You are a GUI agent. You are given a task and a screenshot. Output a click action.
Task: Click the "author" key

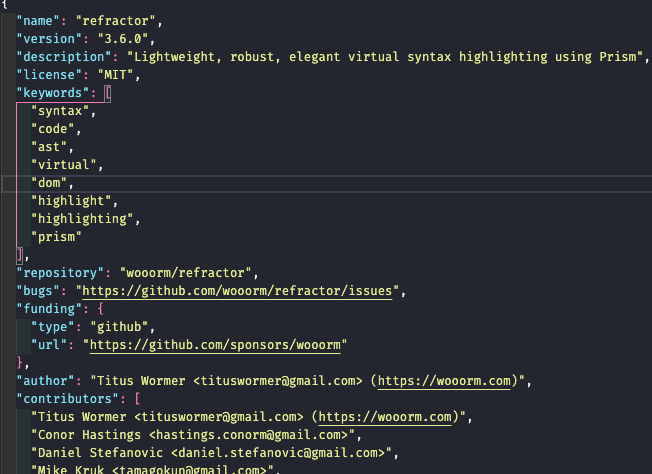click(45, 380)
